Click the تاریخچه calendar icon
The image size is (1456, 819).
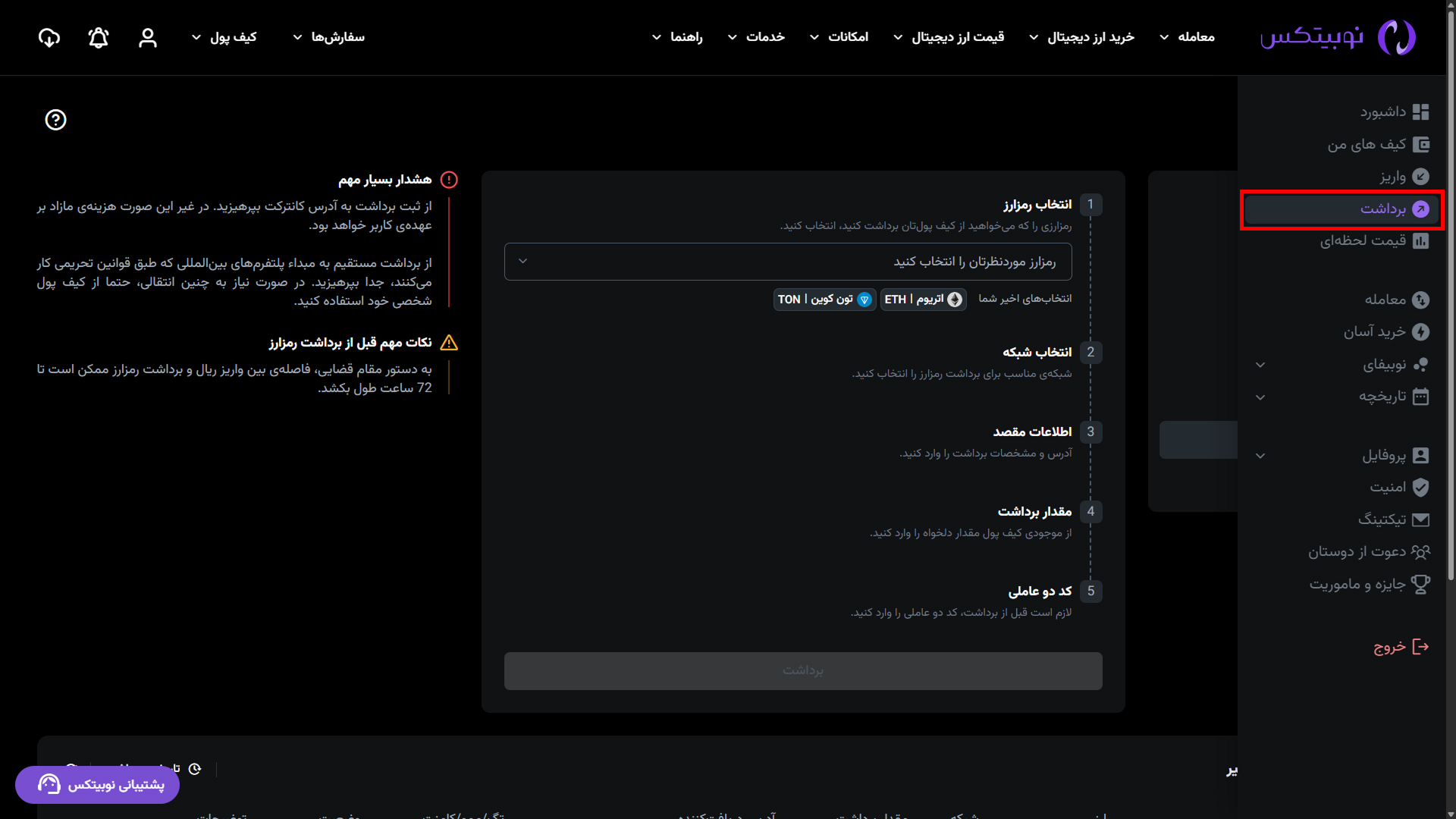[1420, 397]
